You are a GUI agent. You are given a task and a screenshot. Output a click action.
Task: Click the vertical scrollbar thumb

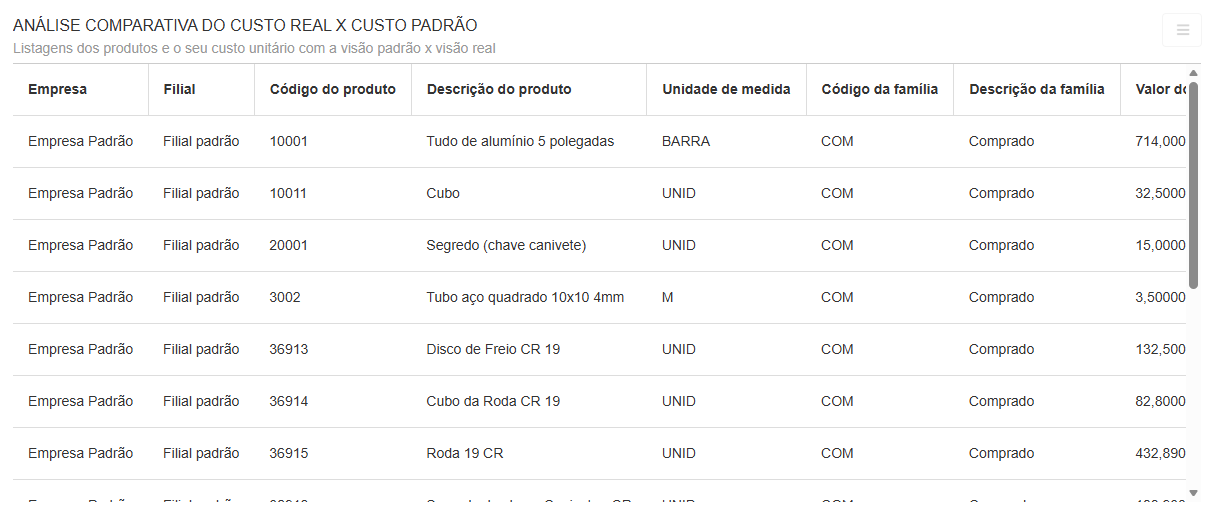click(x=1193, y=185)
